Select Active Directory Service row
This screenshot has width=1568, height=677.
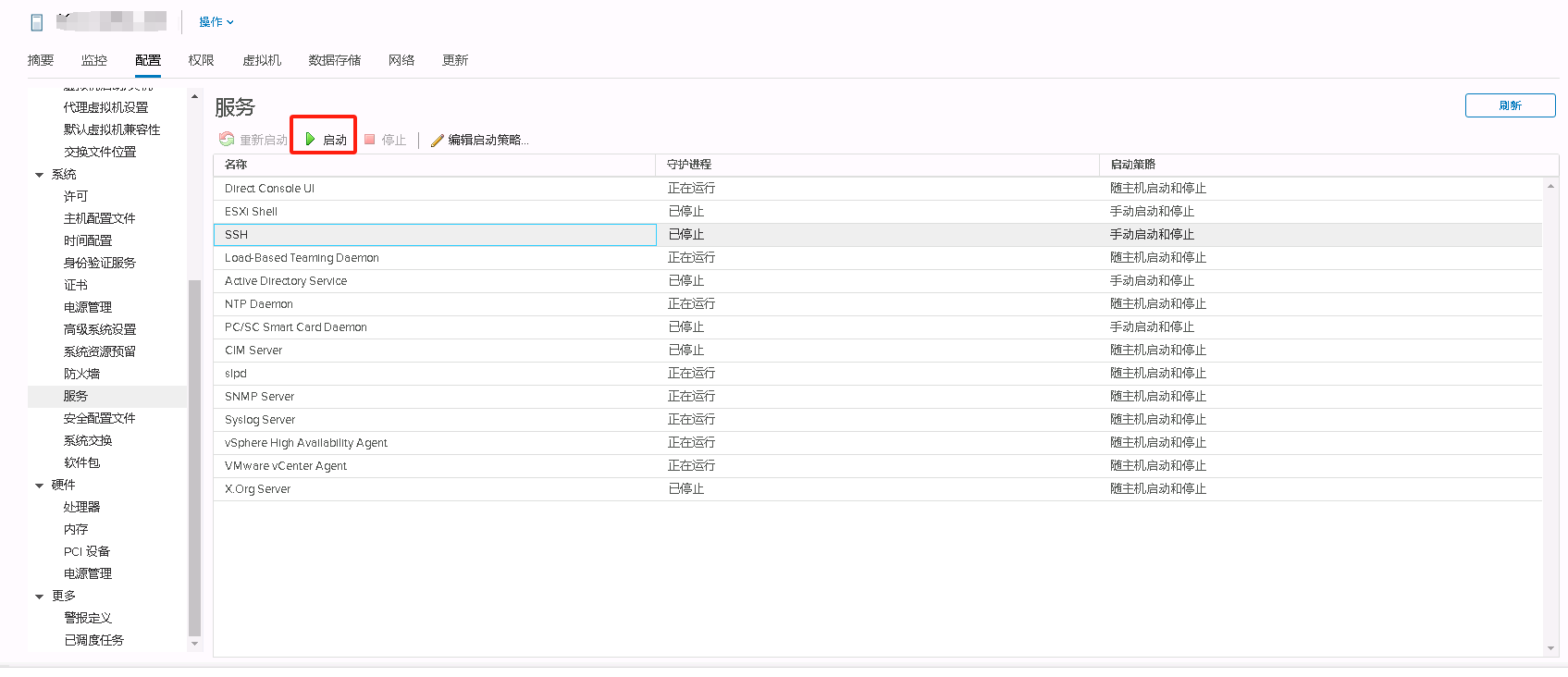(878, 281)
